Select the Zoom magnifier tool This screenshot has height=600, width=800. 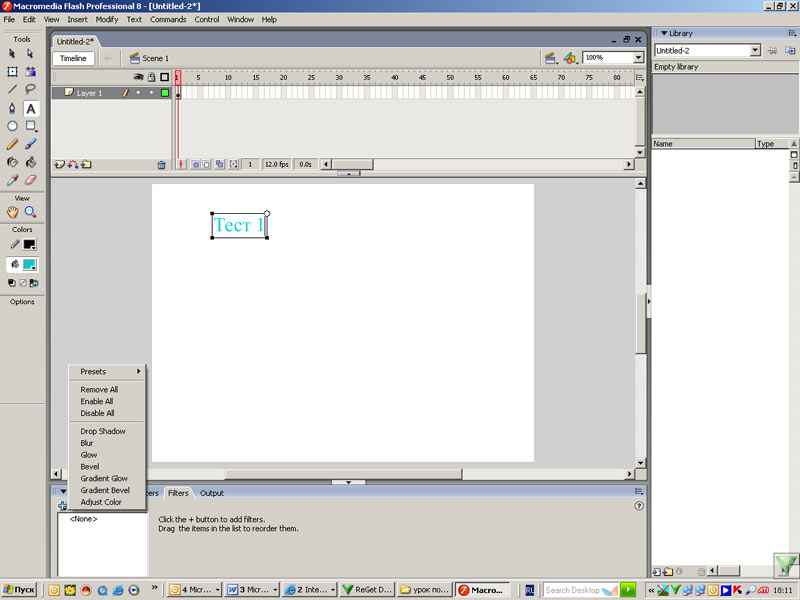(x=31, y=212)
